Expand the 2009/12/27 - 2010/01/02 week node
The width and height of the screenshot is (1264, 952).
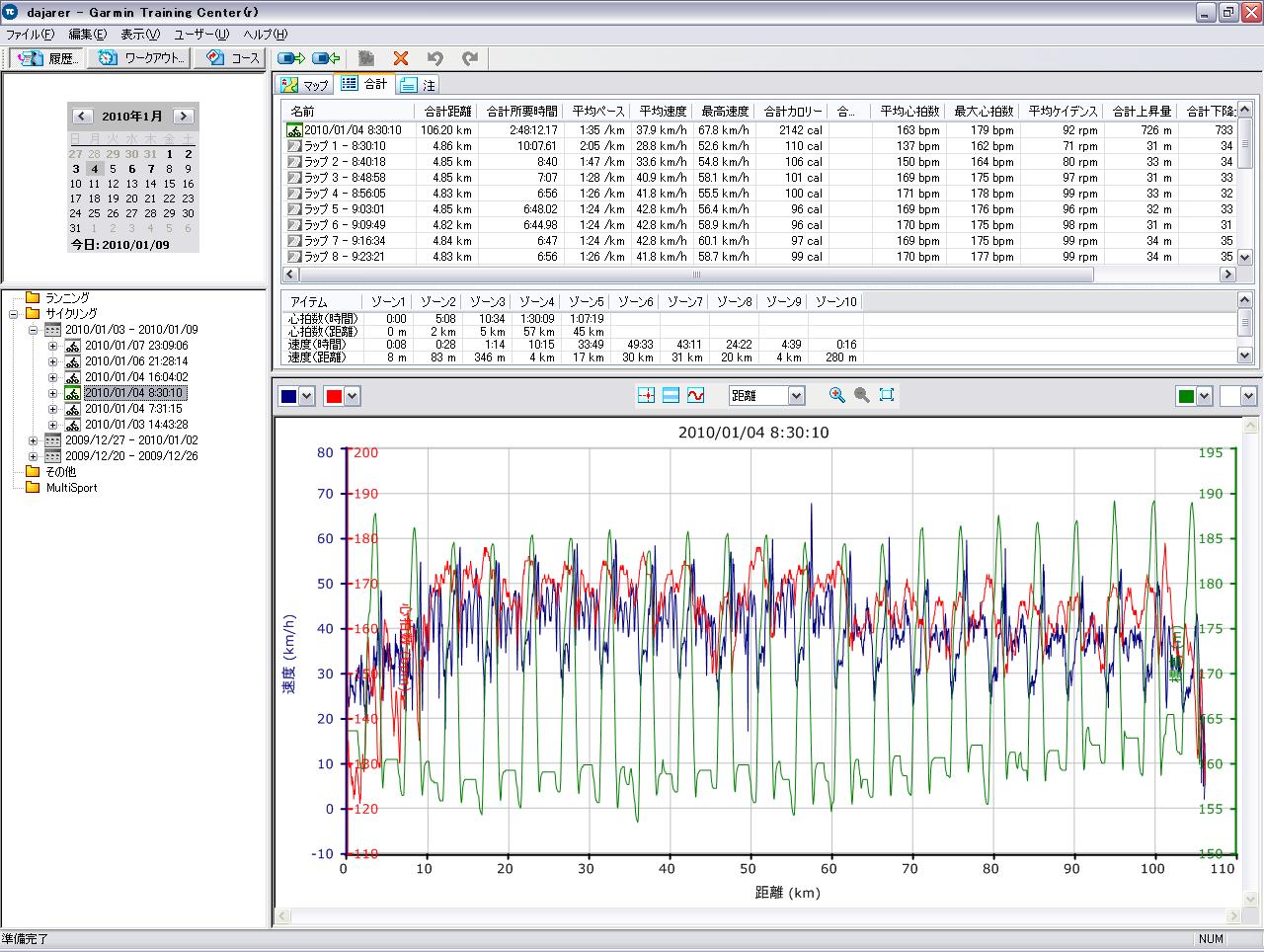coord(33,440)
